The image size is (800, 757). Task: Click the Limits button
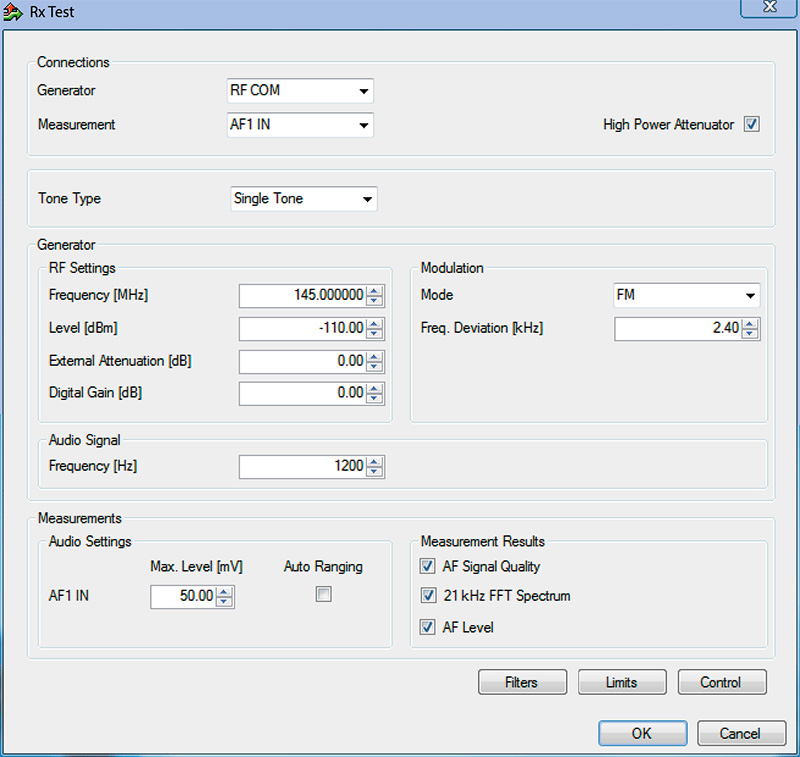[x=621, y=683]
